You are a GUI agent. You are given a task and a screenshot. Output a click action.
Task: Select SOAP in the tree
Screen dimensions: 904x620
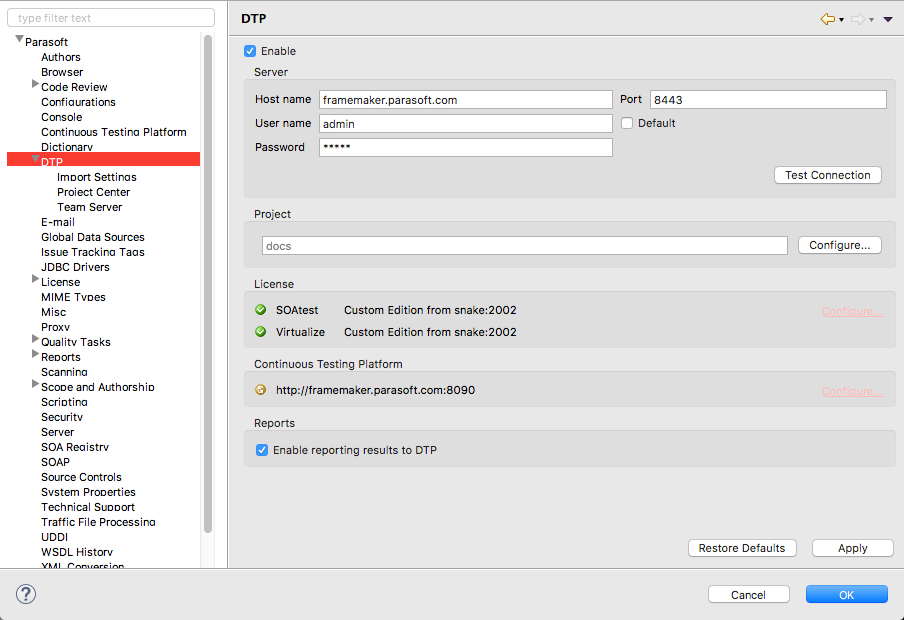pos(55,462)
